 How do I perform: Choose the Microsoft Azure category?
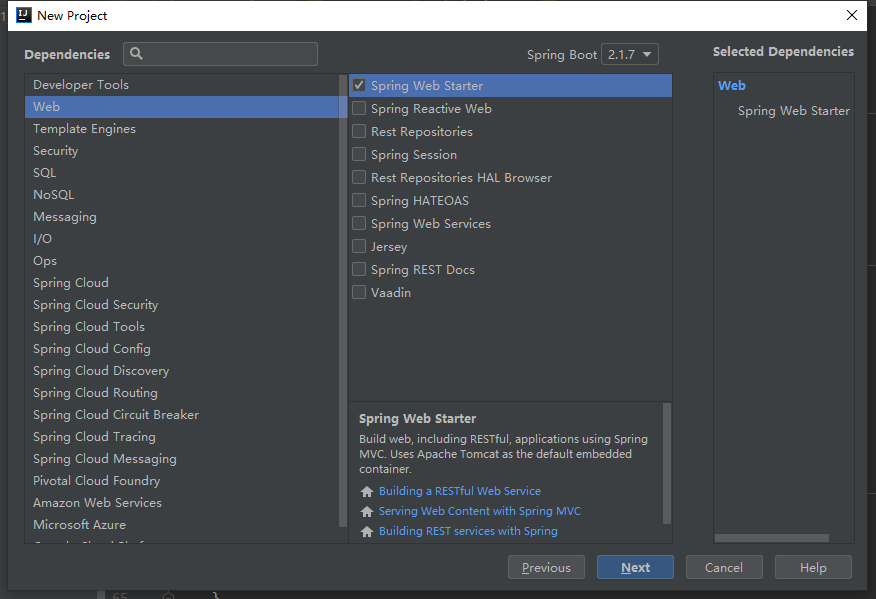coord(182,525)
